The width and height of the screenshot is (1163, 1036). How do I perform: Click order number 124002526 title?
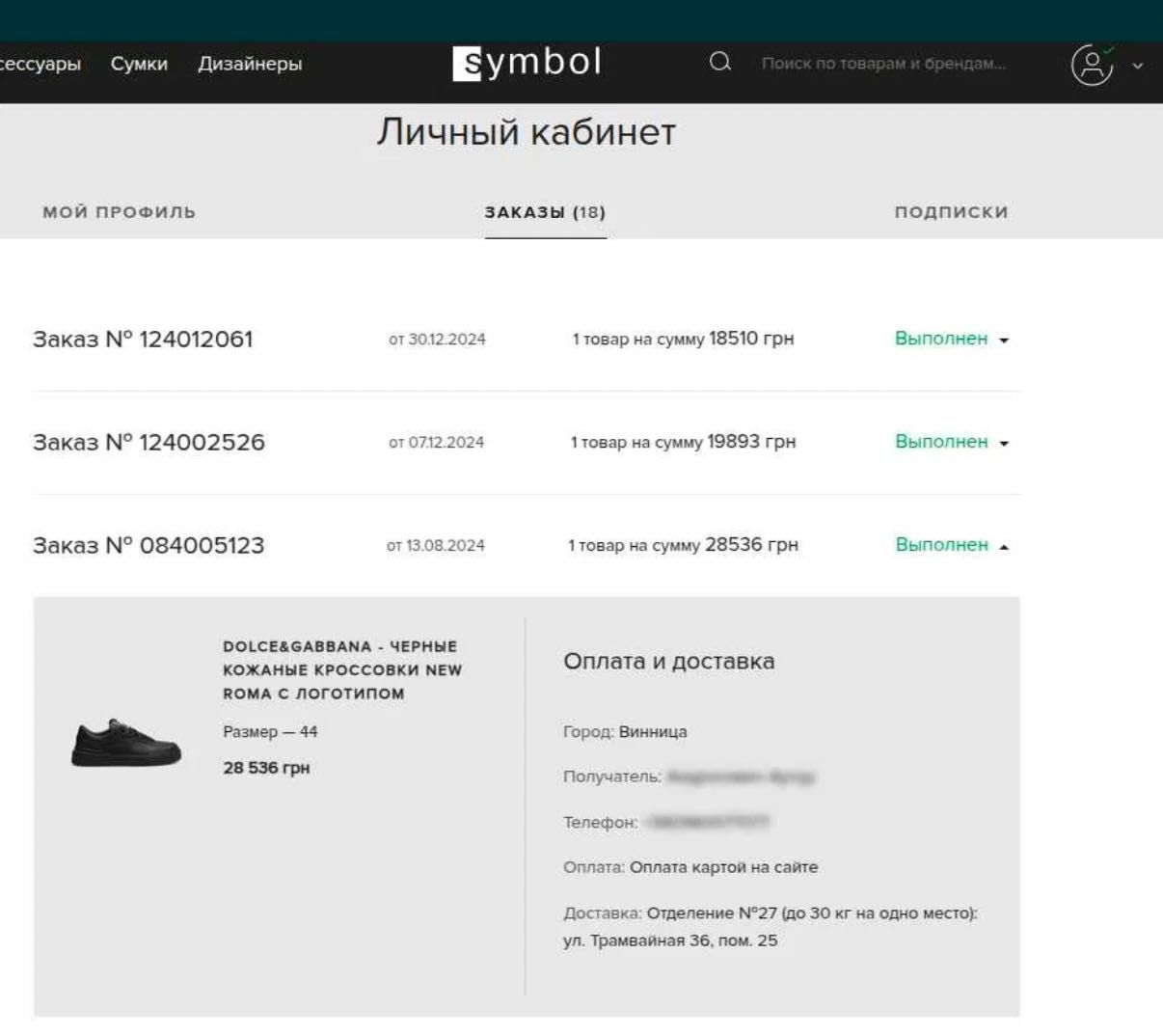(x=149, y=443)
